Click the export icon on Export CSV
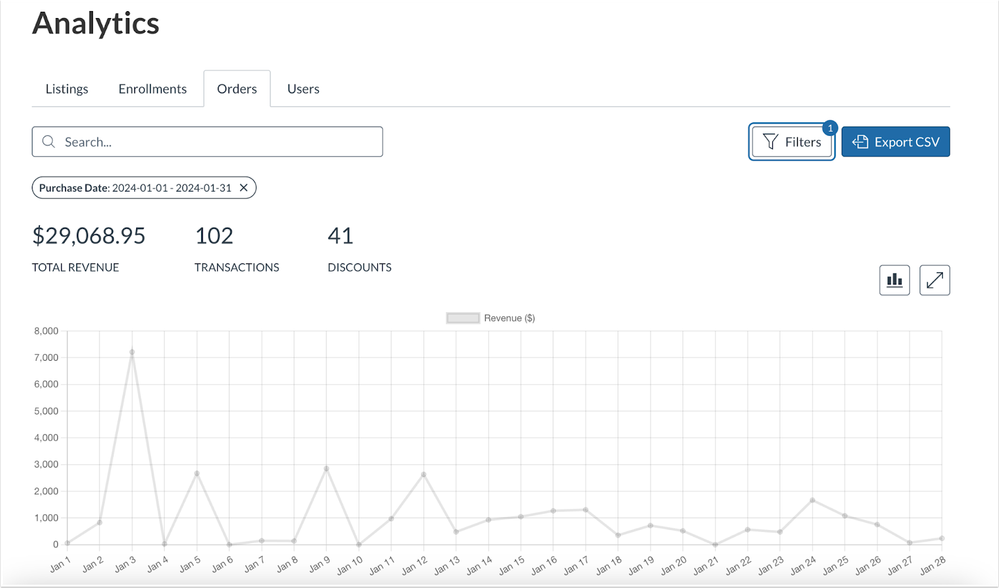 click(860, 142)
